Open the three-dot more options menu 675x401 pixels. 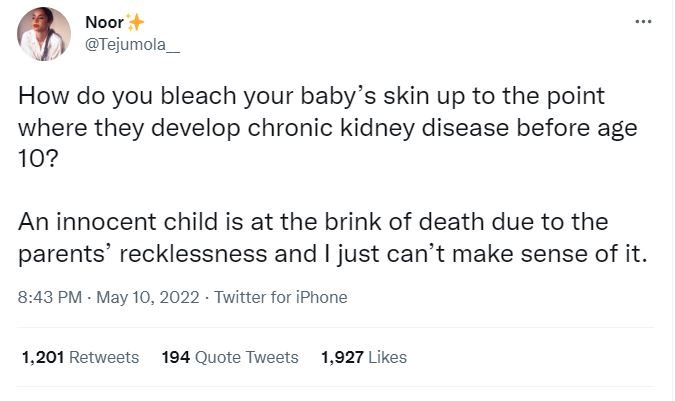click(x=643, y=21)
